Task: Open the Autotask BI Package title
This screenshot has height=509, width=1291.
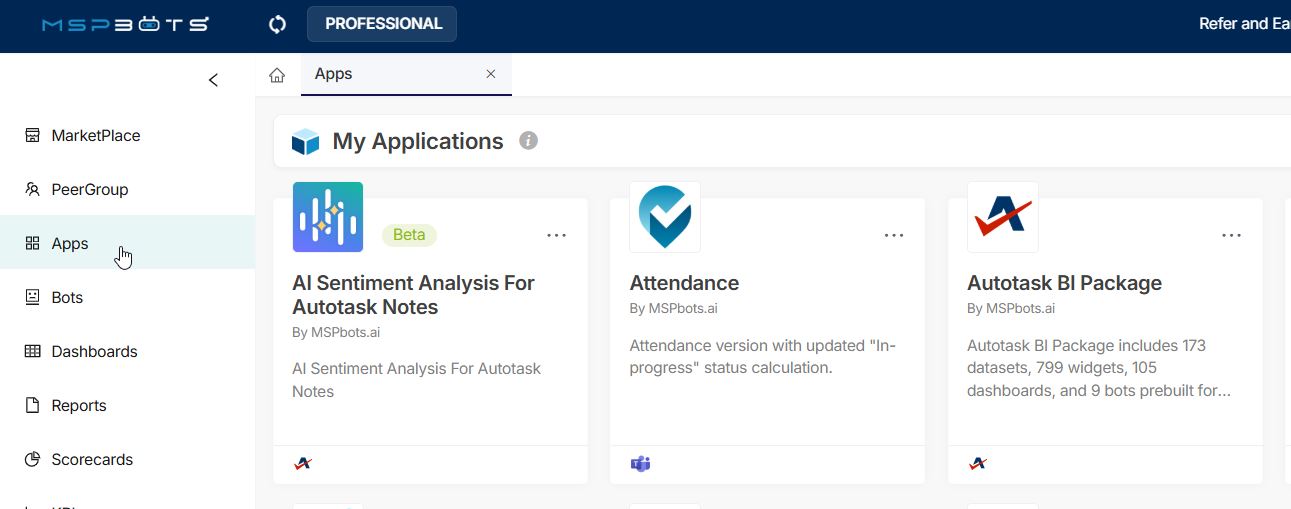Action: coord(1064,283)
